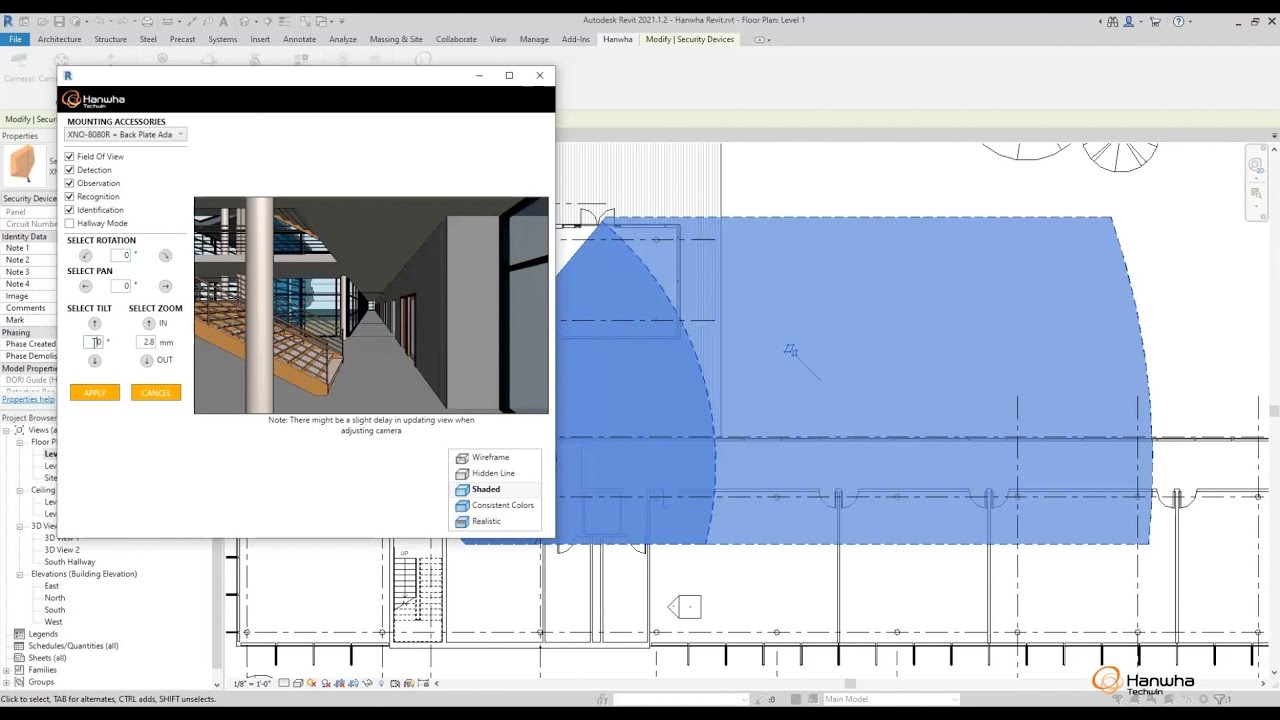This screenshot has height=720, width=1280.
Task: Expand the Groups node in Project Browser
Action: click(6, 682)
